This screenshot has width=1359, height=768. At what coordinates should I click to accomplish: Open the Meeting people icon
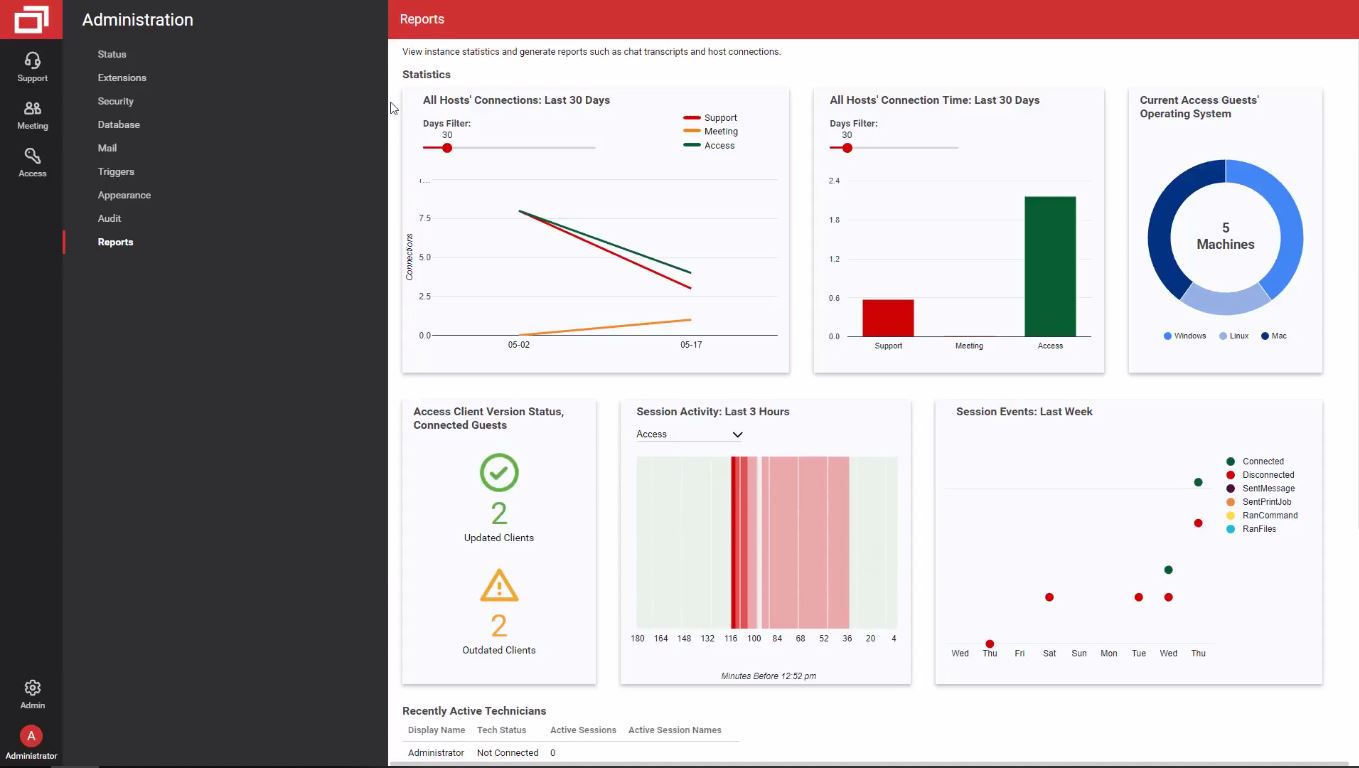pyautogui.click(x=32, y=109)
